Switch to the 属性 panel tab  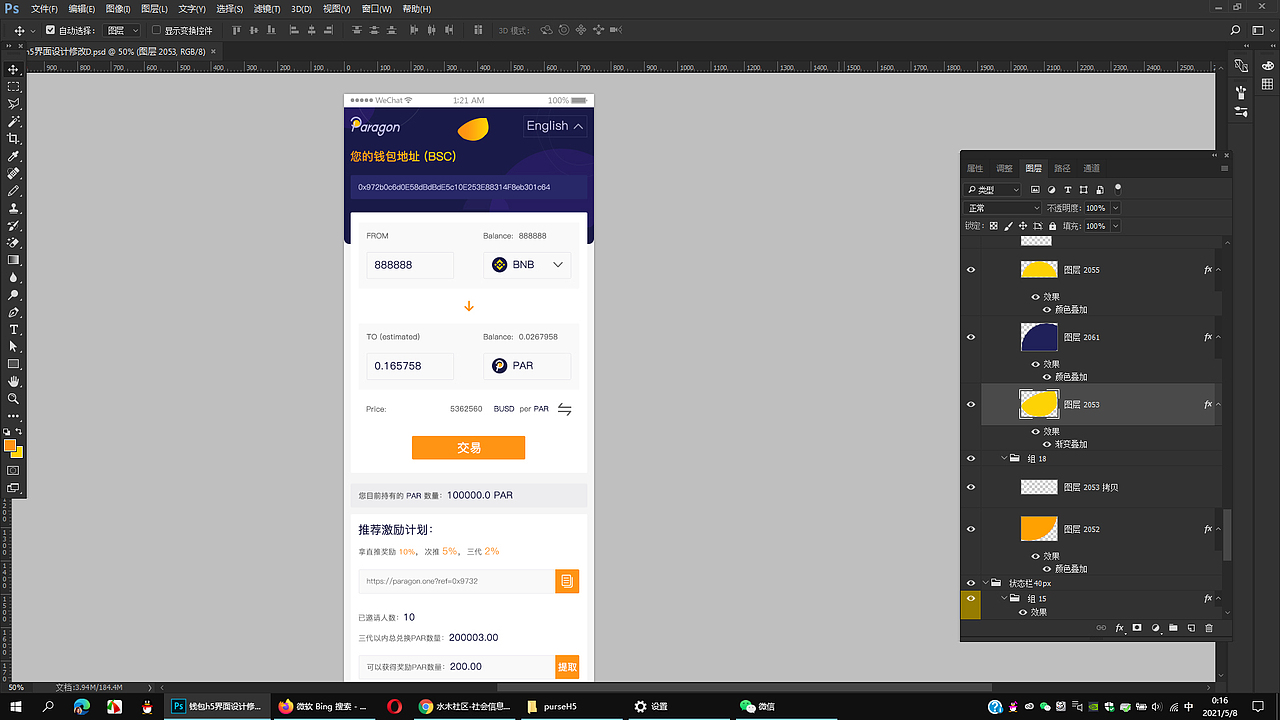[975, 168]
